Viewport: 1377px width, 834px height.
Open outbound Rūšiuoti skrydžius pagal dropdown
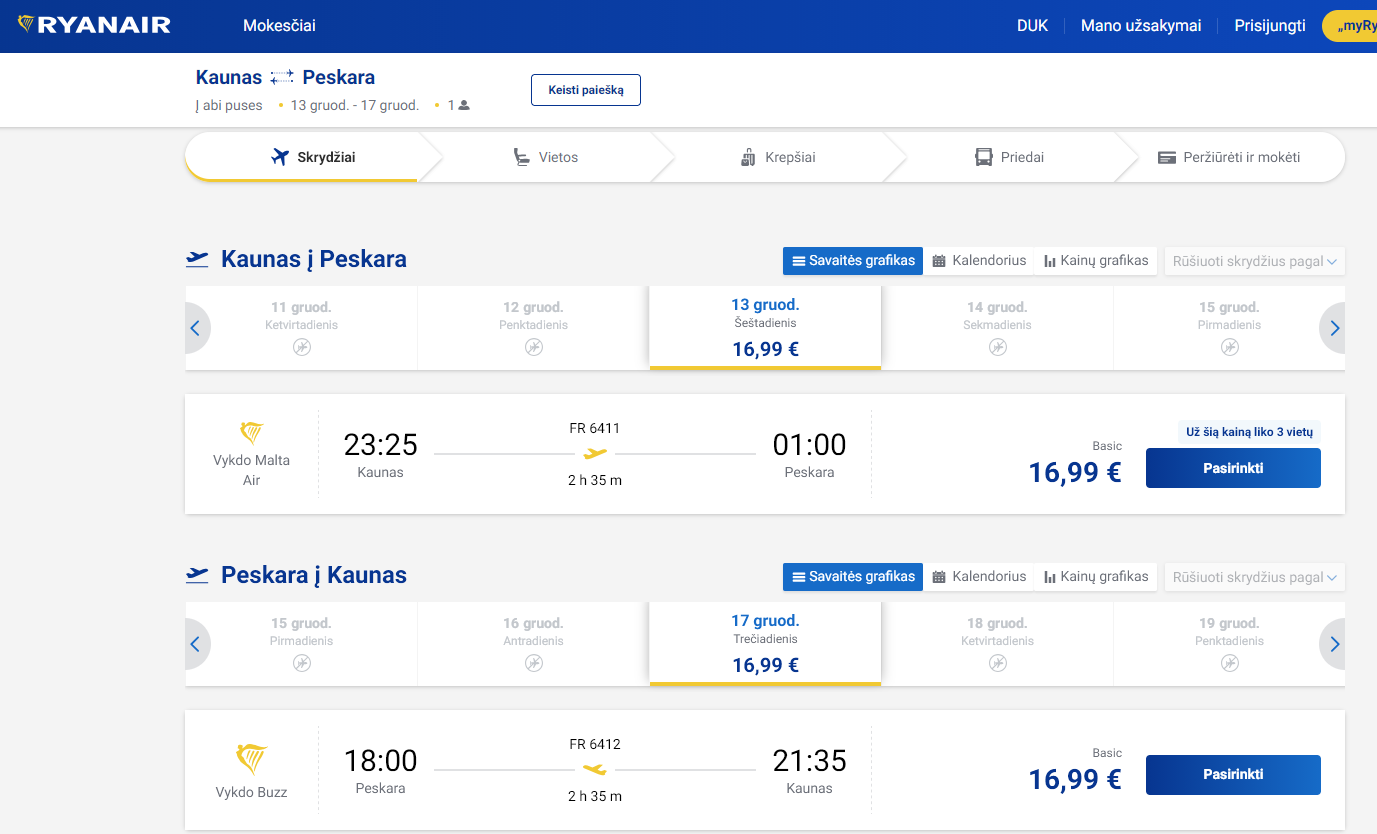[1254, 262]
